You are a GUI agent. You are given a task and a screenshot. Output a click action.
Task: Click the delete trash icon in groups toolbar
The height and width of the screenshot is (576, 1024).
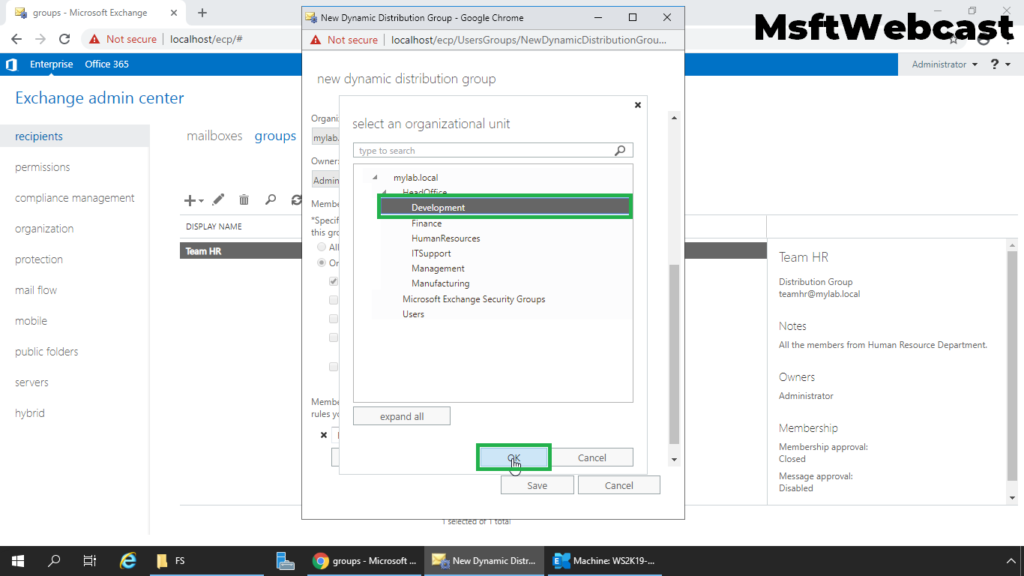click(x=244, y=200)
